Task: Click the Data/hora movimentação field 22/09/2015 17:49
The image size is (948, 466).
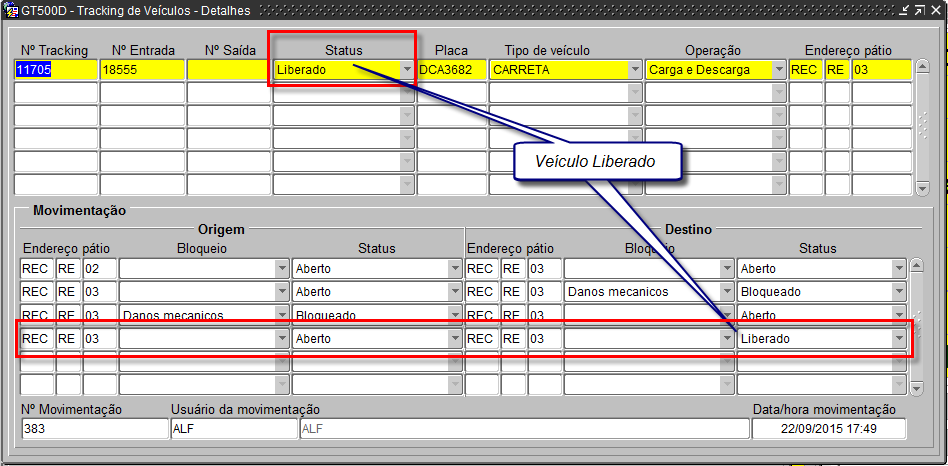Action: click(x=829, y=429)
